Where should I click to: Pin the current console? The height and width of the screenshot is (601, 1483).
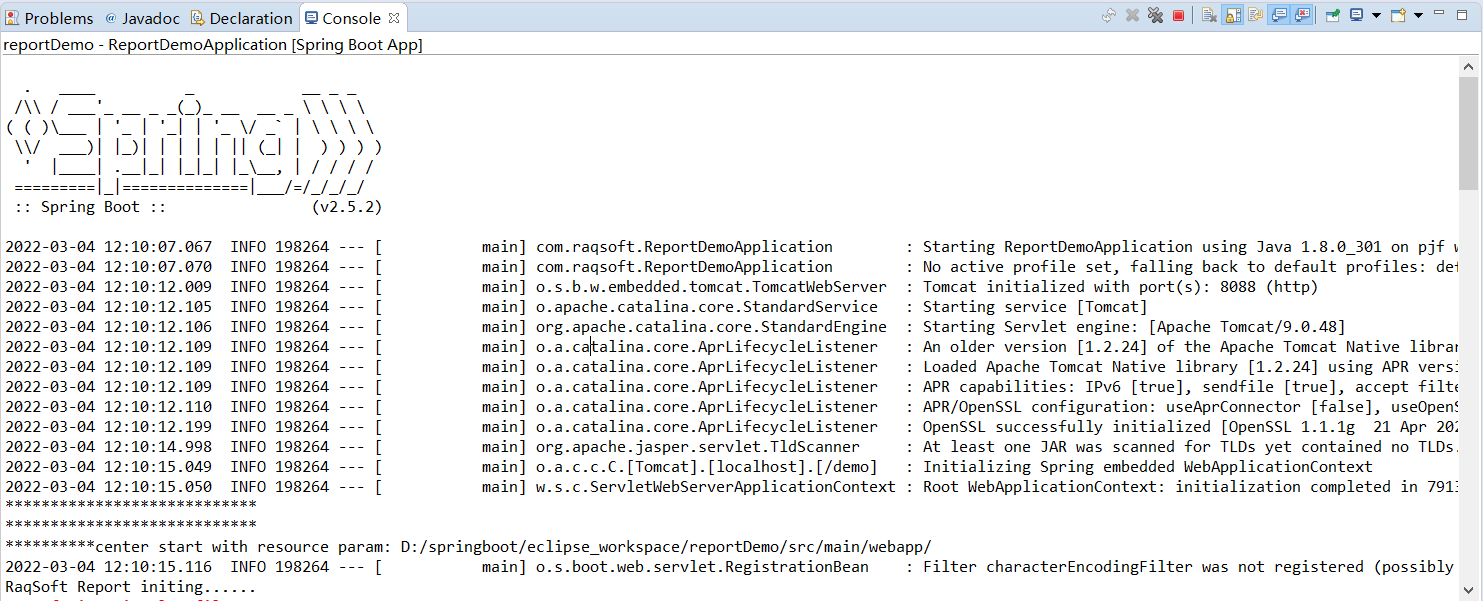click(1333, 15)
